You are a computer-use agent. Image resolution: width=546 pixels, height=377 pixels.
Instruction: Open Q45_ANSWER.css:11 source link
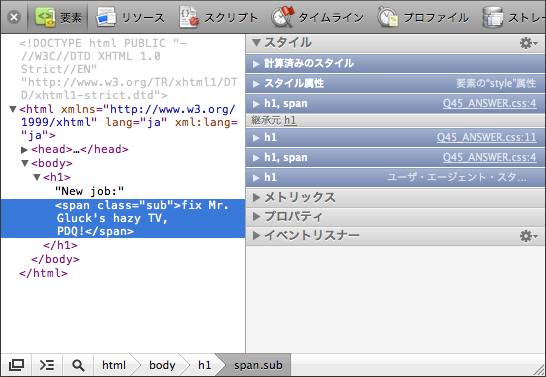[486, 138]
